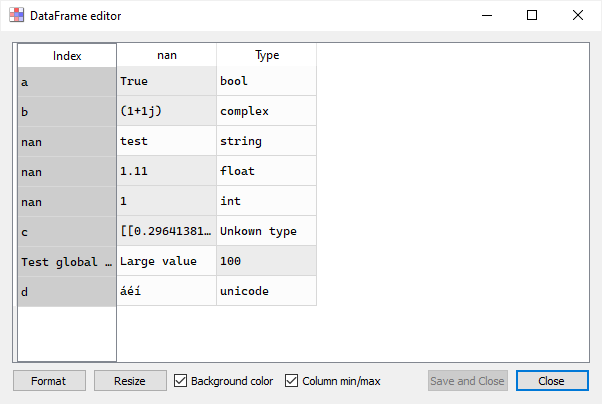Screen dimensions: 602x404
Task: Click the 'unicode' type cell
Action: [267, 291]
